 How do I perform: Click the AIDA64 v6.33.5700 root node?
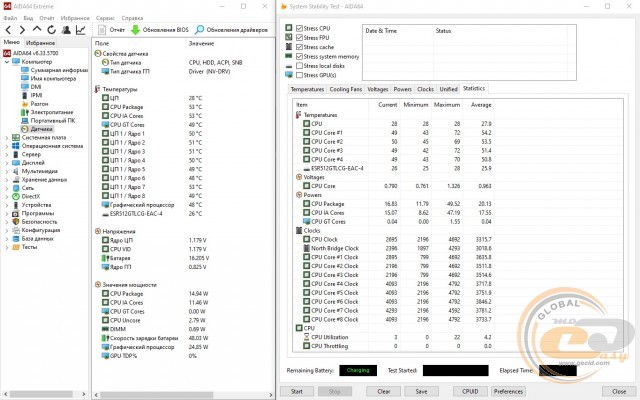(31, 53)
